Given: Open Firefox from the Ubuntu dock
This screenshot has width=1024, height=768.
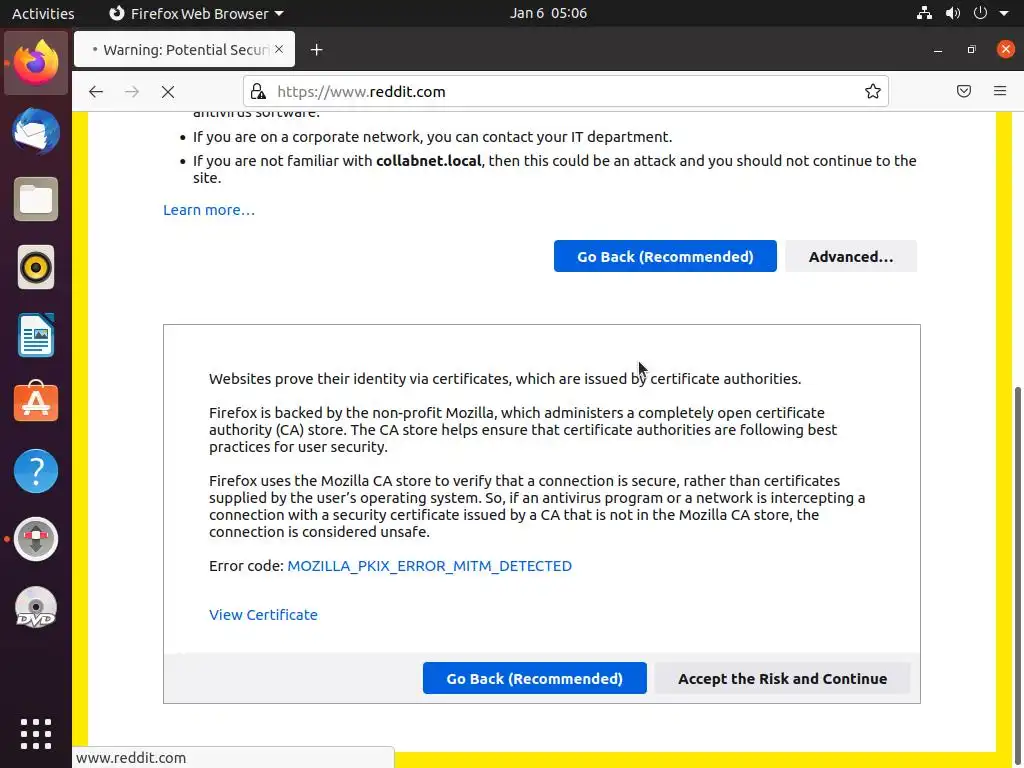Looking at the screenshot, I should pos(36,63).
